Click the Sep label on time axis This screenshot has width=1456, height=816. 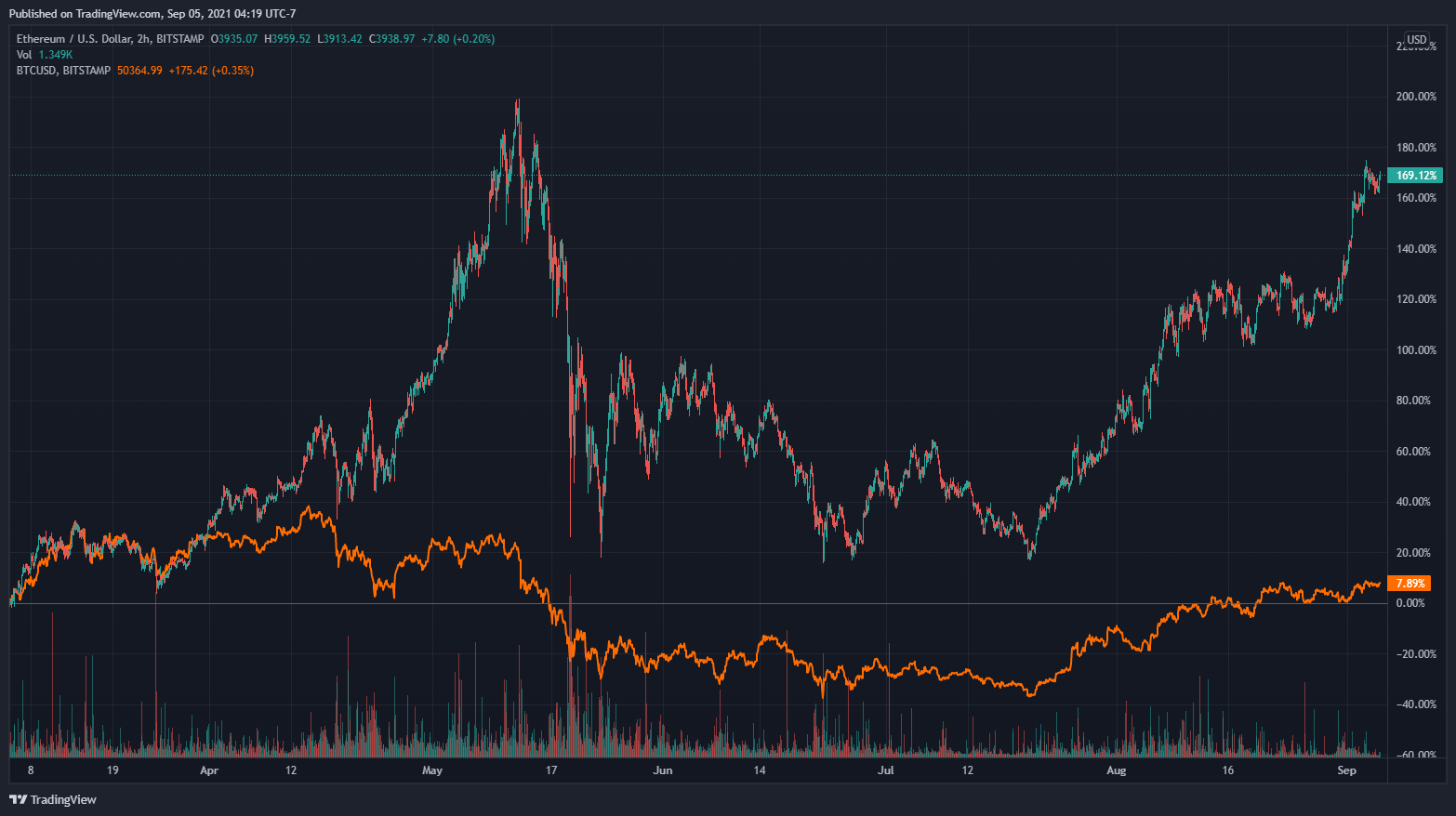coord(1346,770)
